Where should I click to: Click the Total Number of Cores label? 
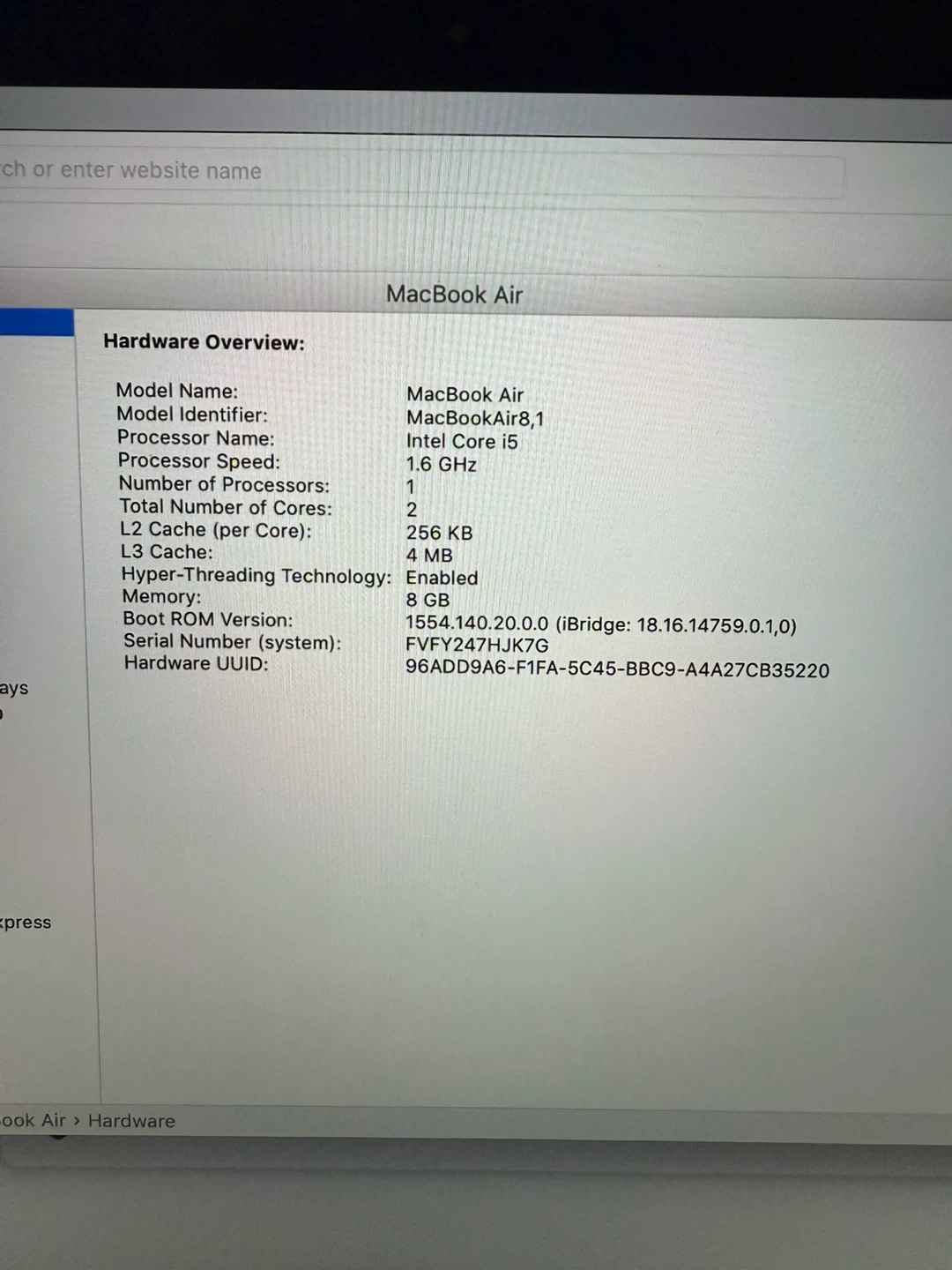coord(226,507)
